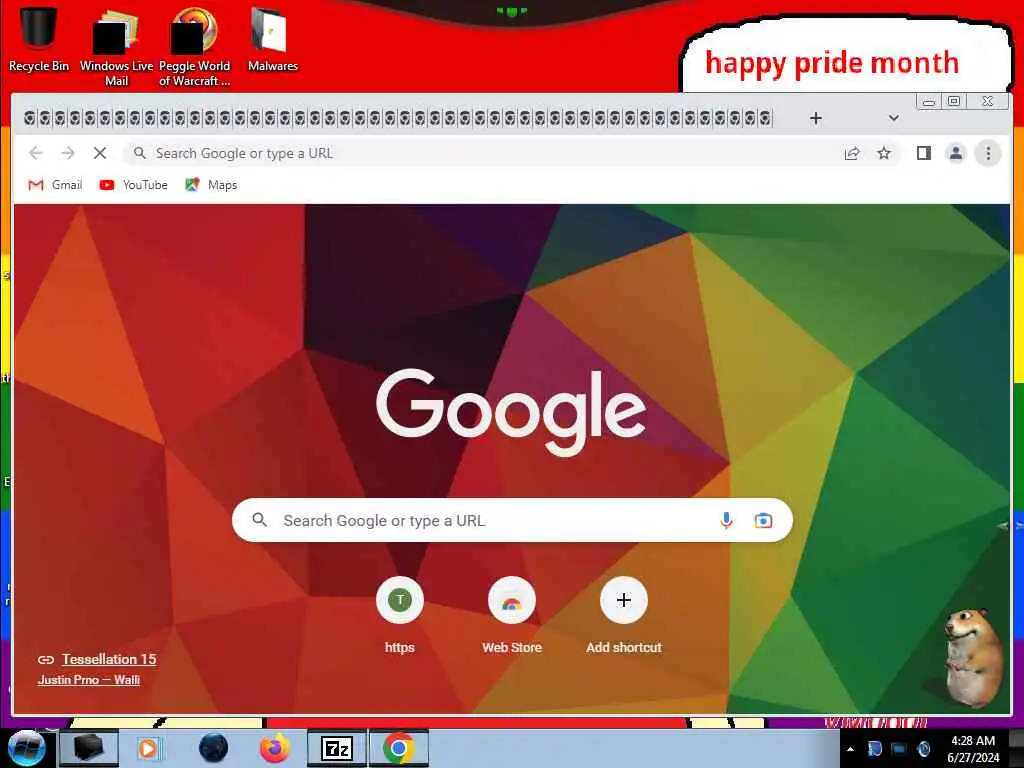The image size is (1024, 768).
Task: Search by image with the camera icon
Action: [763, 520]
